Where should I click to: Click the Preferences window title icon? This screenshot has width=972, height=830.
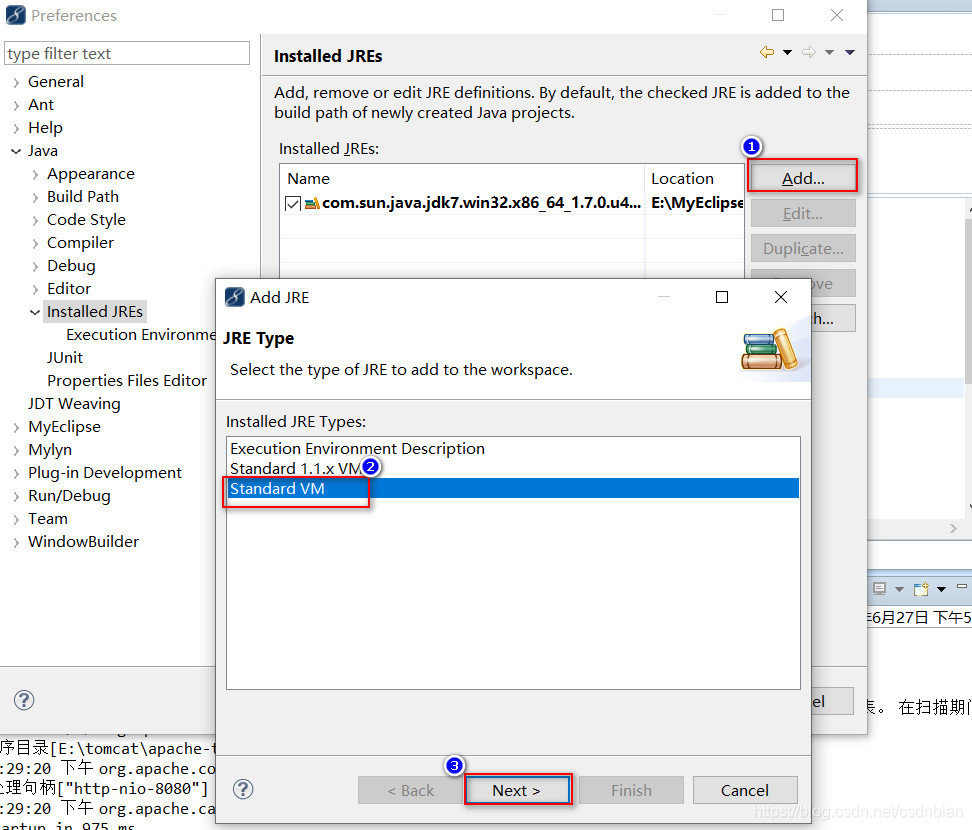point(15,15)
